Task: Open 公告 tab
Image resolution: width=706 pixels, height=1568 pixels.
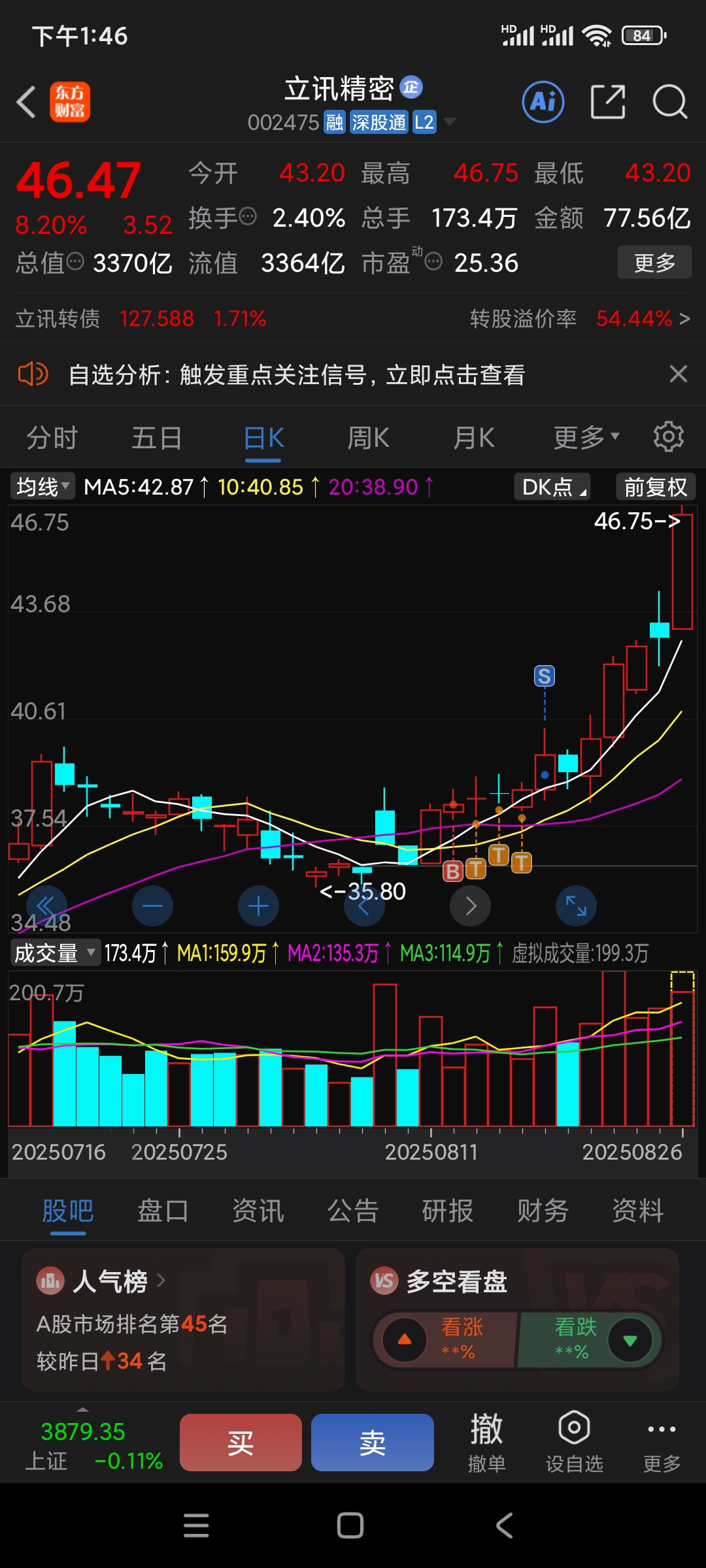Action: (x=353, y=1211)
